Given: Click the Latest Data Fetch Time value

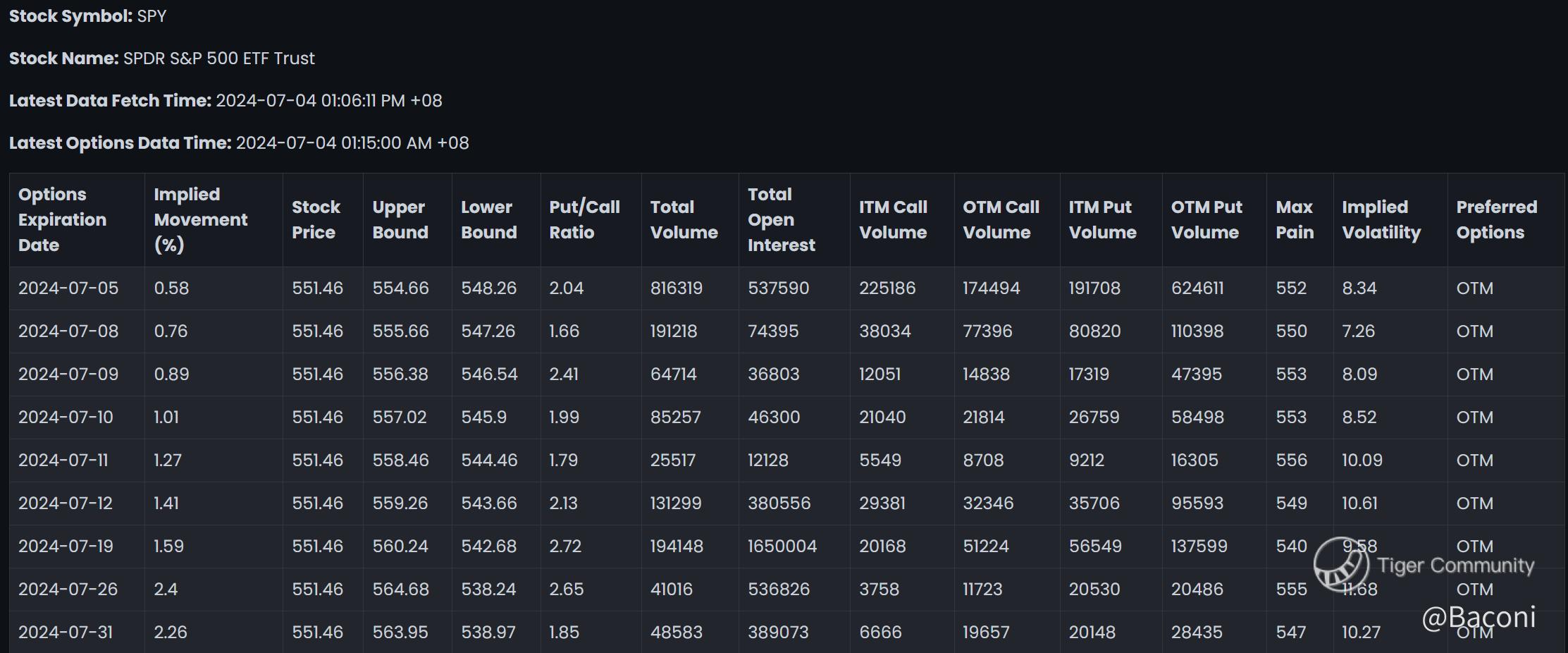Looking at the screenshot, I should [x=328, y=101].
